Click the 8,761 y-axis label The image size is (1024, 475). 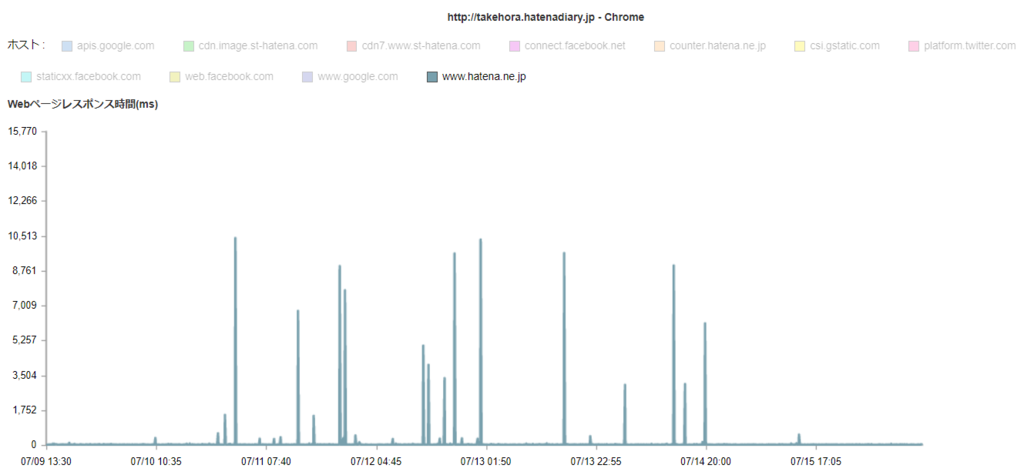coord(24,271)
